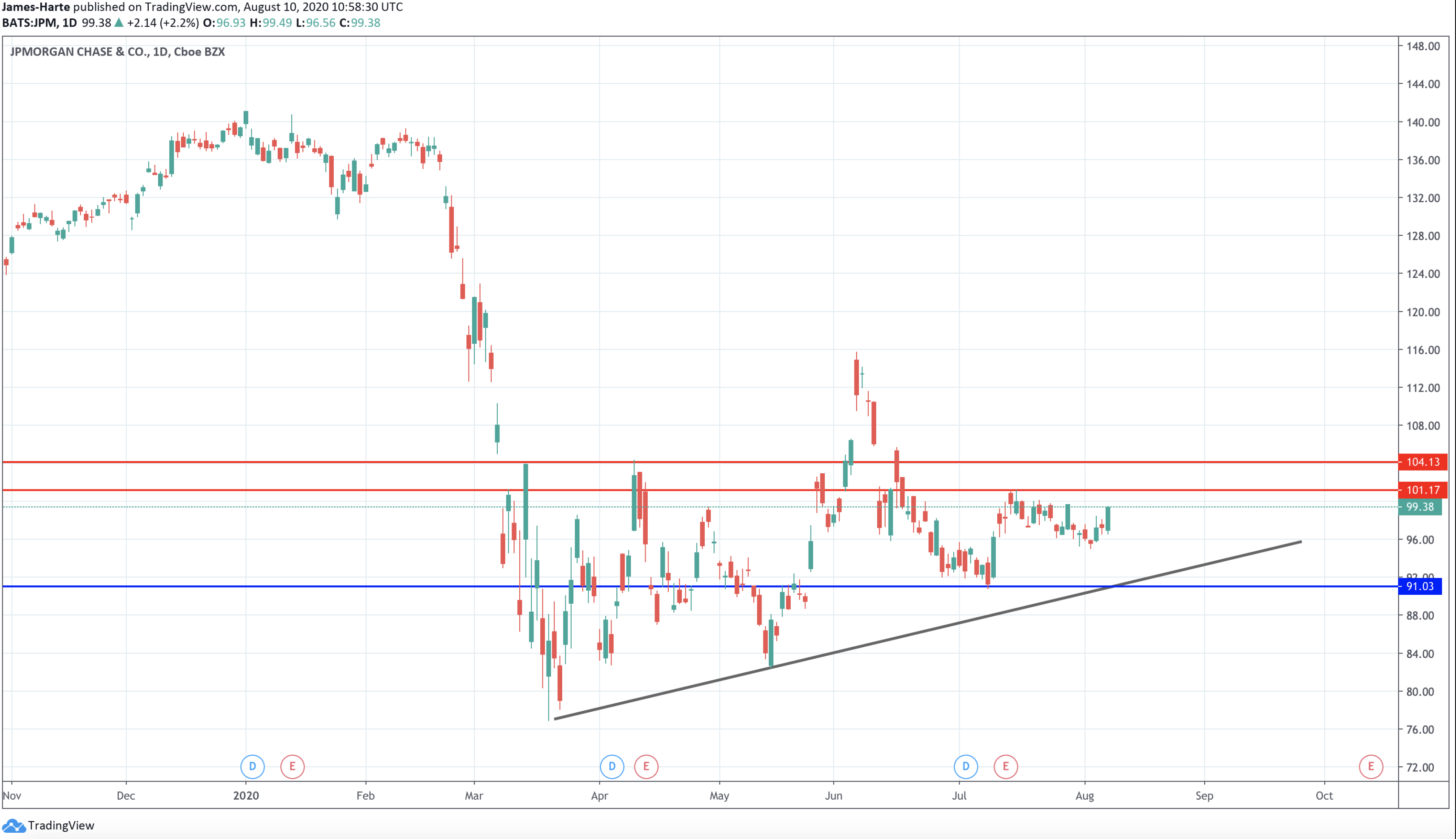
Task: Click the upcoming earnings marker near October
Action: point(1371,766)
